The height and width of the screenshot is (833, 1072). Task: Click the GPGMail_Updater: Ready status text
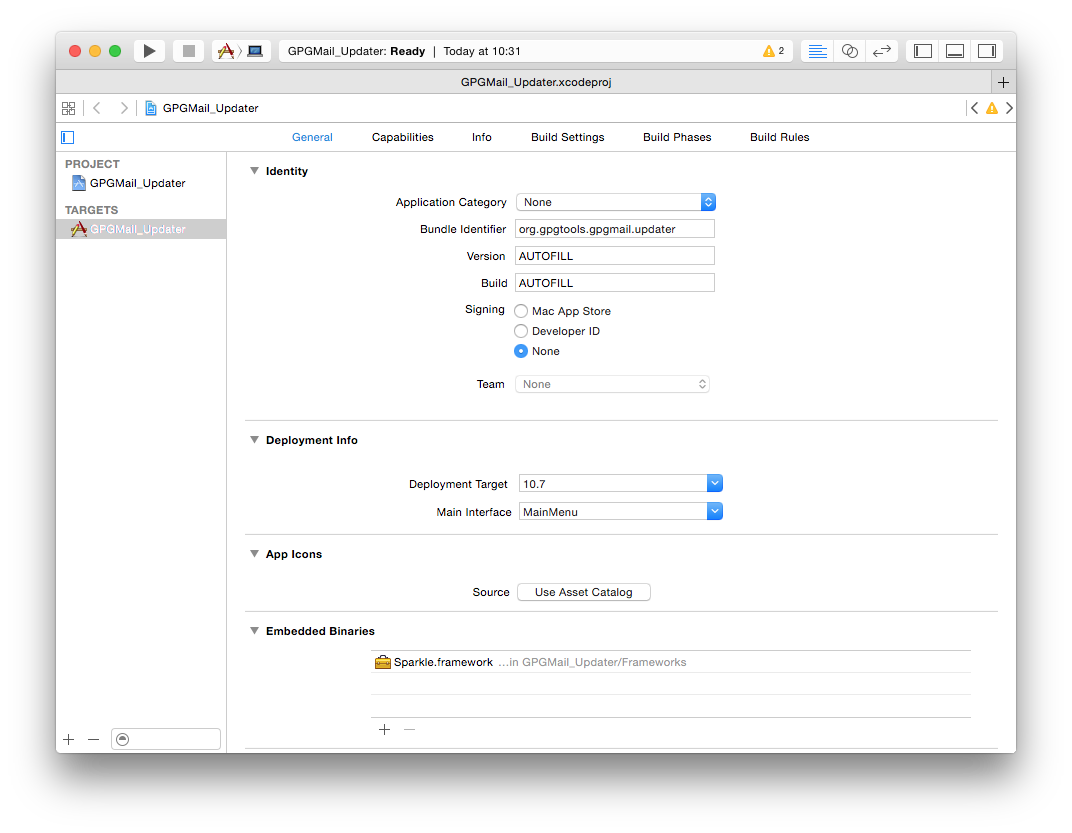coord(356,51)
